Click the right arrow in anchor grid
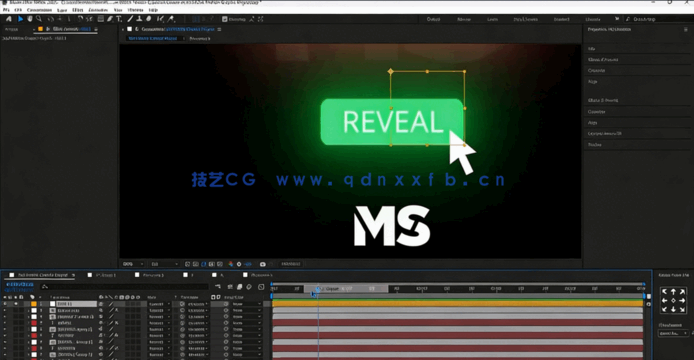The image size is (694, 360). coord(682,301)
